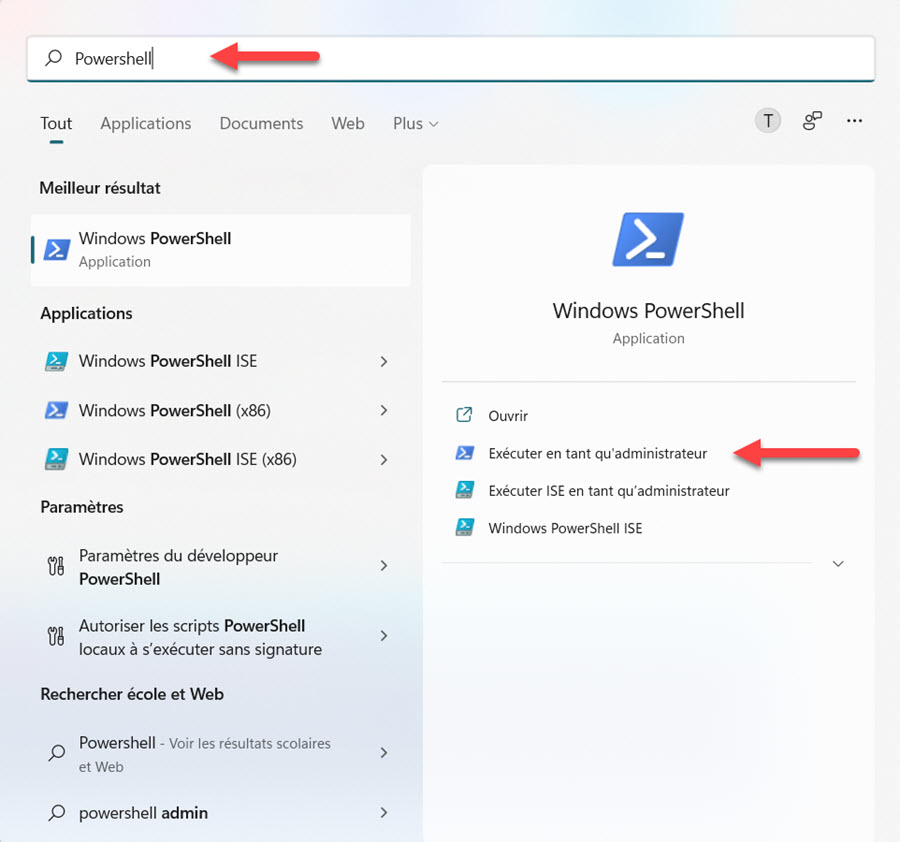The width and height of the screenshot is (900, 842).
Task: Switch to the Documents tab
Action: [x=261, y=123]
